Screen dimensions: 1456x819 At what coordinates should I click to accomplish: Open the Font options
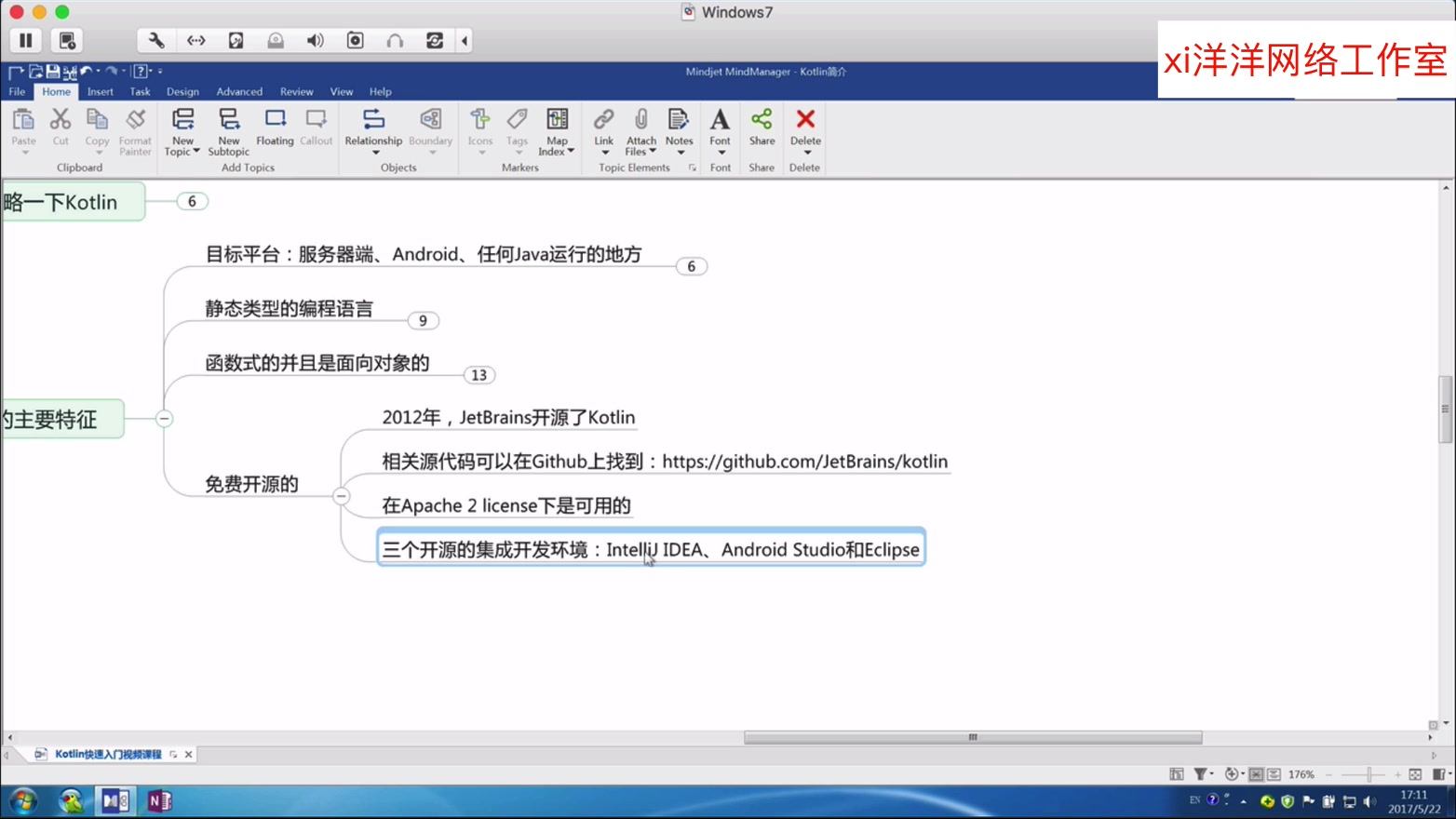pos(720,131)
